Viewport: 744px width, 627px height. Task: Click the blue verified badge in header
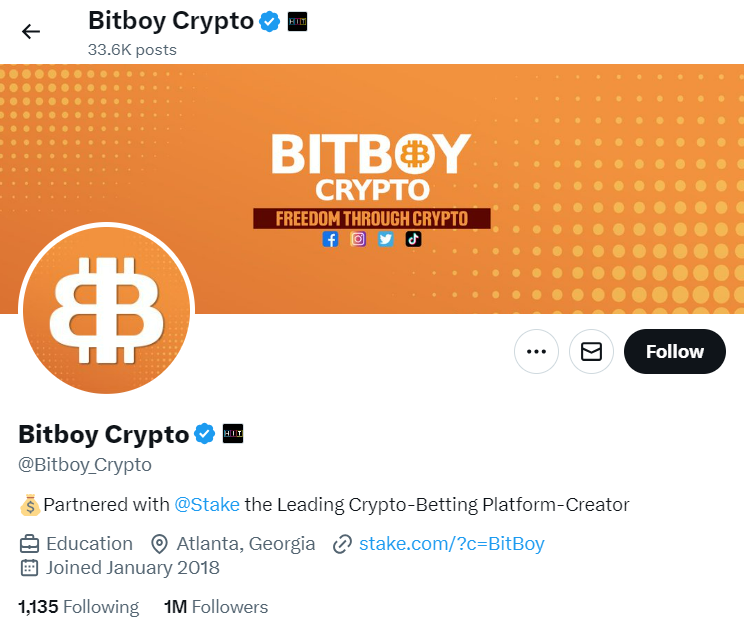pyautogui.click(x=270, y=22)
